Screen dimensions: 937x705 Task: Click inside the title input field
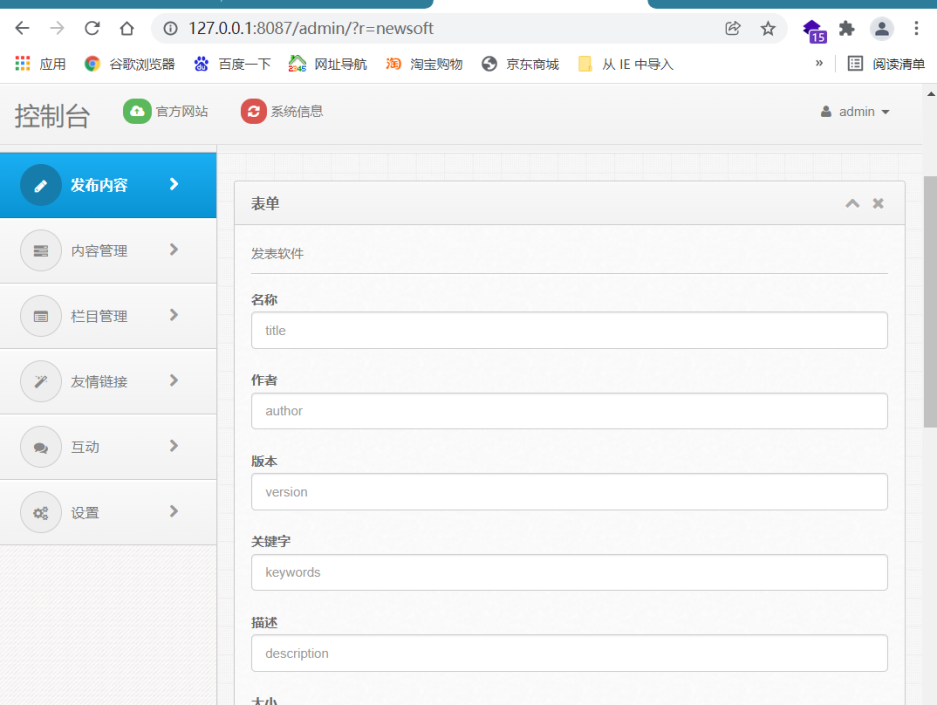tap(568, 330)
